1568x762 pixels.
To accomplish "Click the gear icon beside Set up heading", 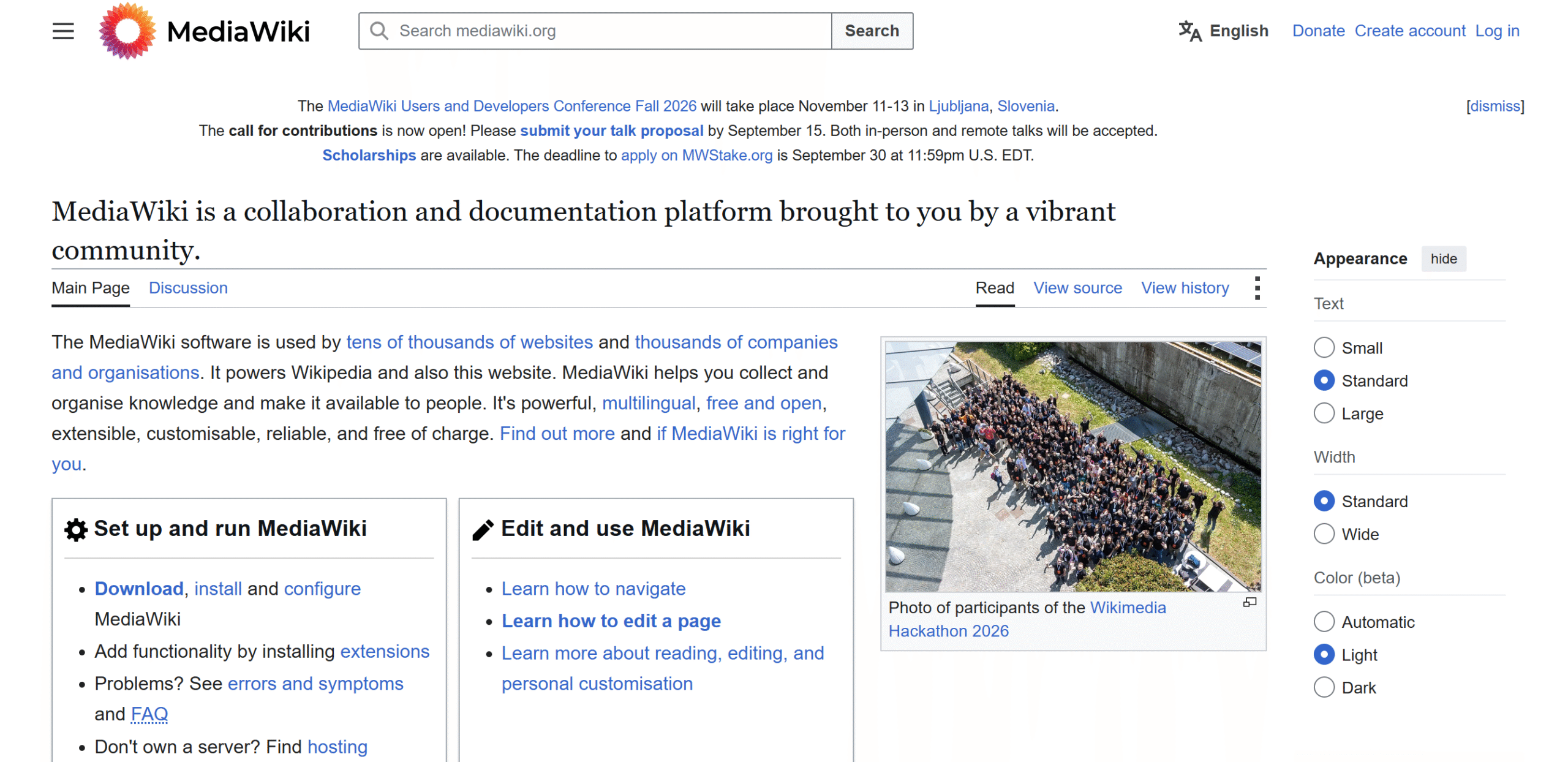I will (76, 529).
